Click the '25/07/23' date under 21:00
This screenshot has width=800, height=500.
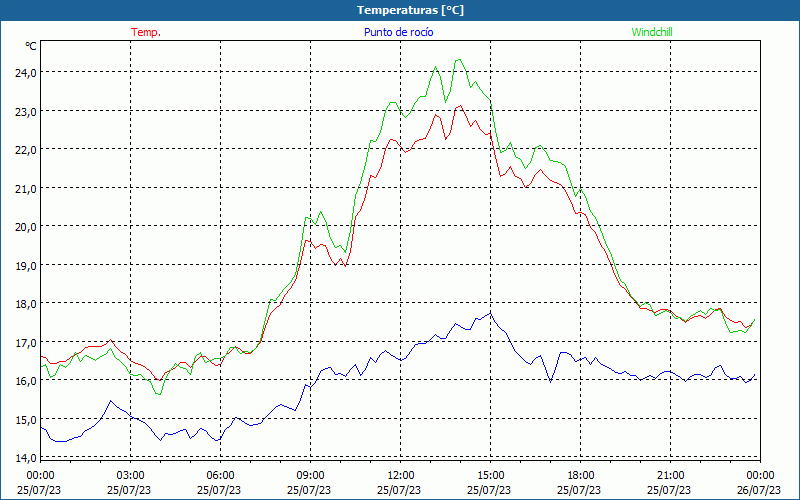669,490
